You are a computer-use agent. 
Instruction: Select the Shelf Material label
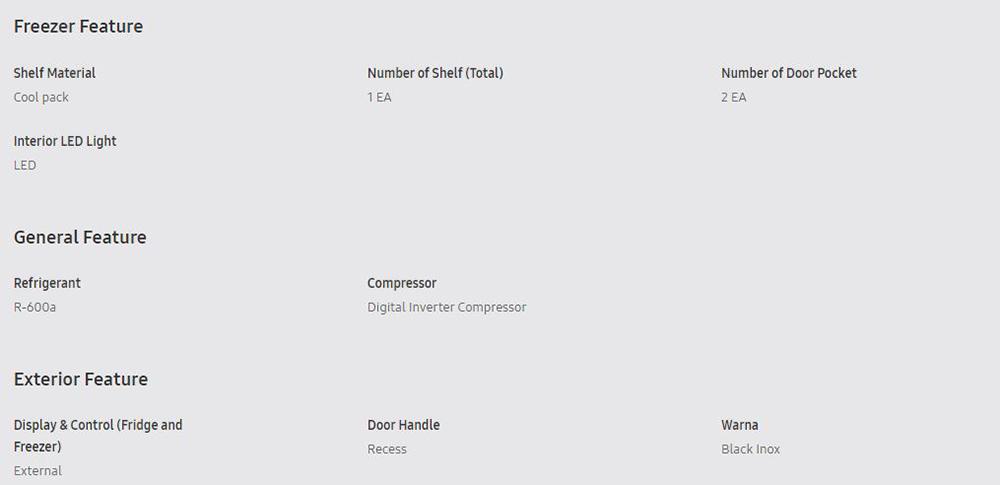[55, 73]
